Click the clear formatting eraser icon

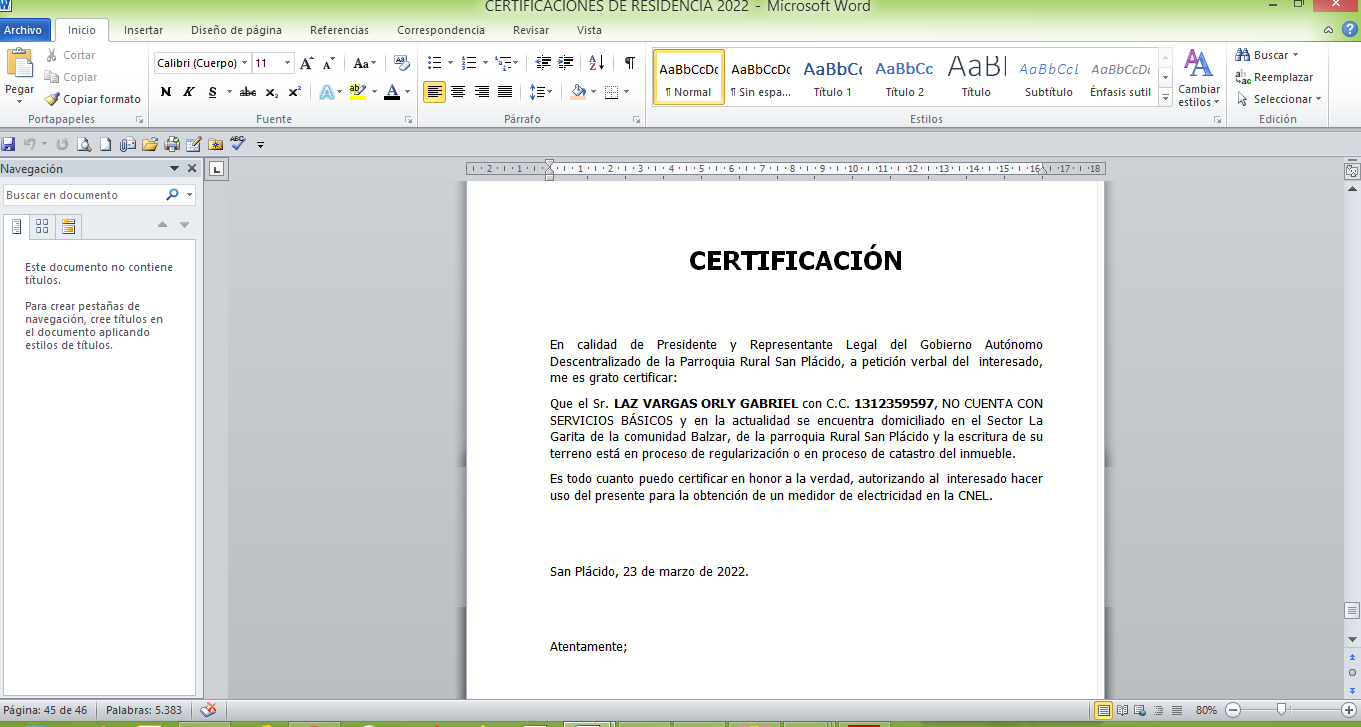(402, 63)
